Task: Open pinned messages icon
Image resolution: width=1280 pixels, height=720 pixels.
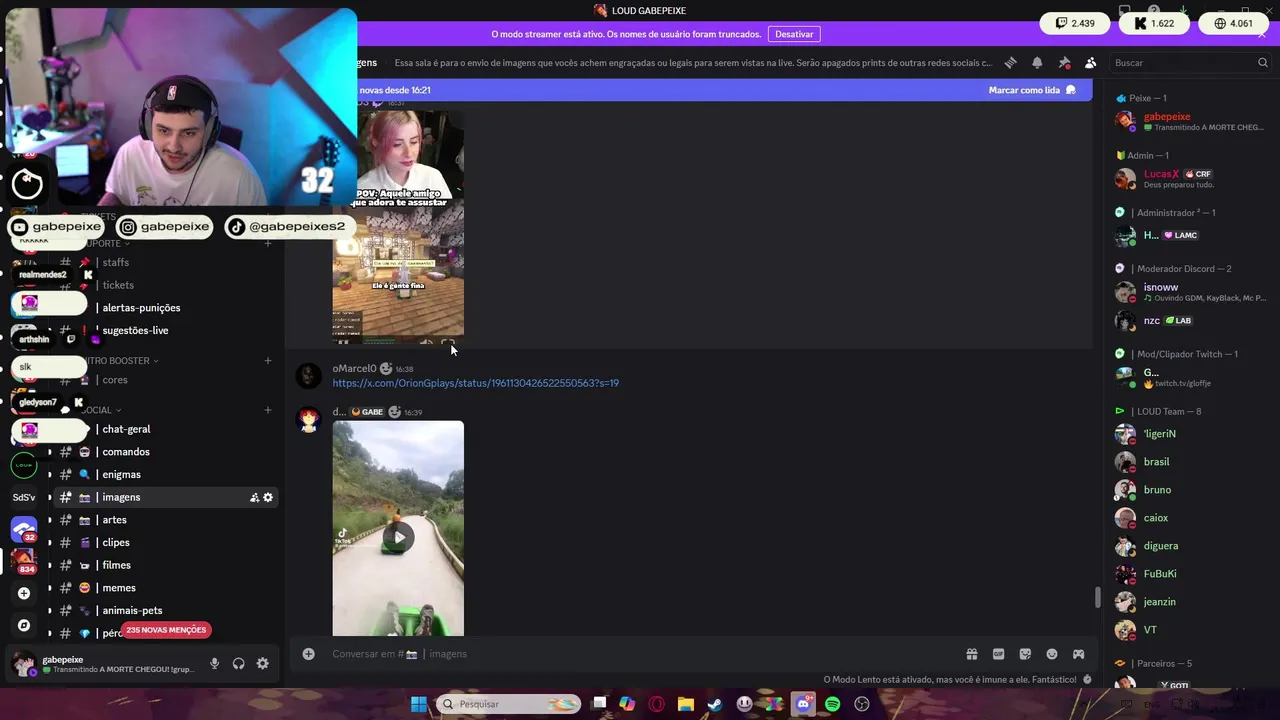Action: coord(1064,62)
